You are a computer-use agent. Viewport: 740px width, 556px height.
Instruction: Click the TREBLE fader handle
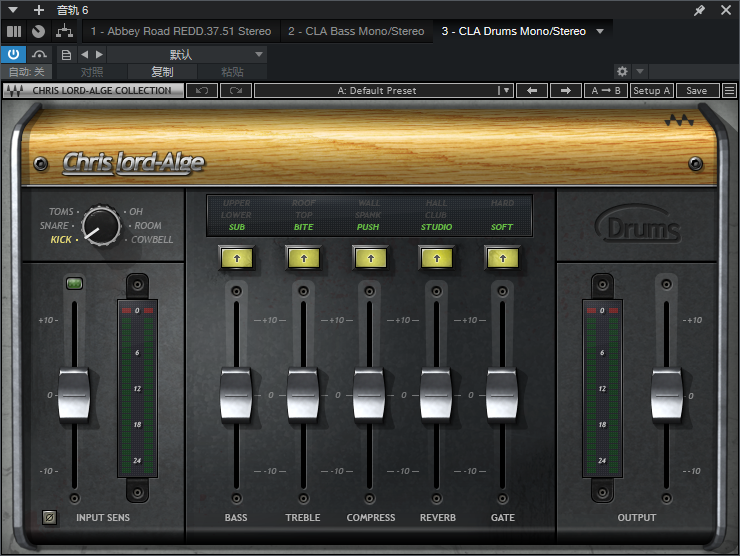[x=303, y=395]
